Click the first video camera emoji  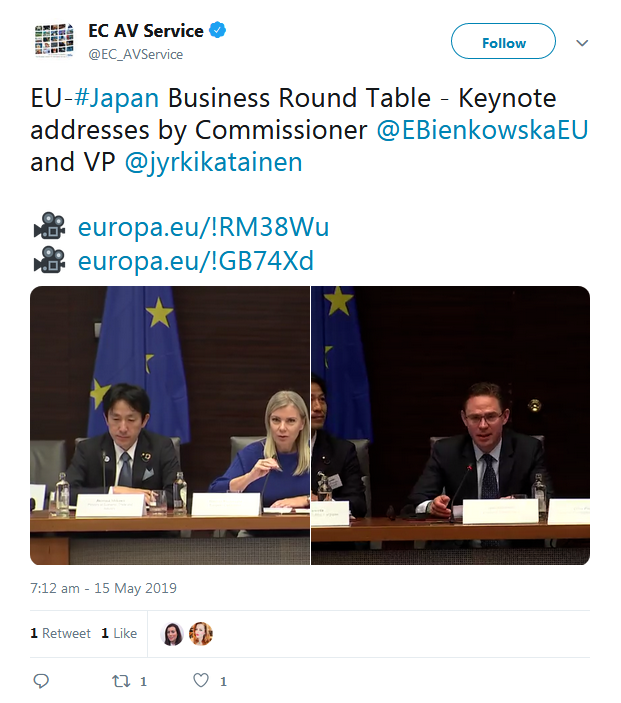[x=48, y=228]
